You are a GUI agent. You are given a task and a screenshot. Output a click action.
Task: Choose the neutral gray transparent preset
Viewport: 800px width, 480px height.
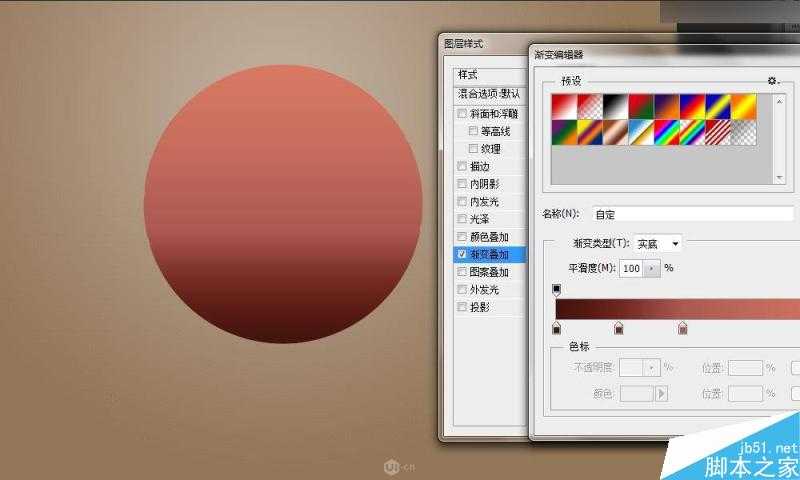pyautogui.click(x=744, y=133)
